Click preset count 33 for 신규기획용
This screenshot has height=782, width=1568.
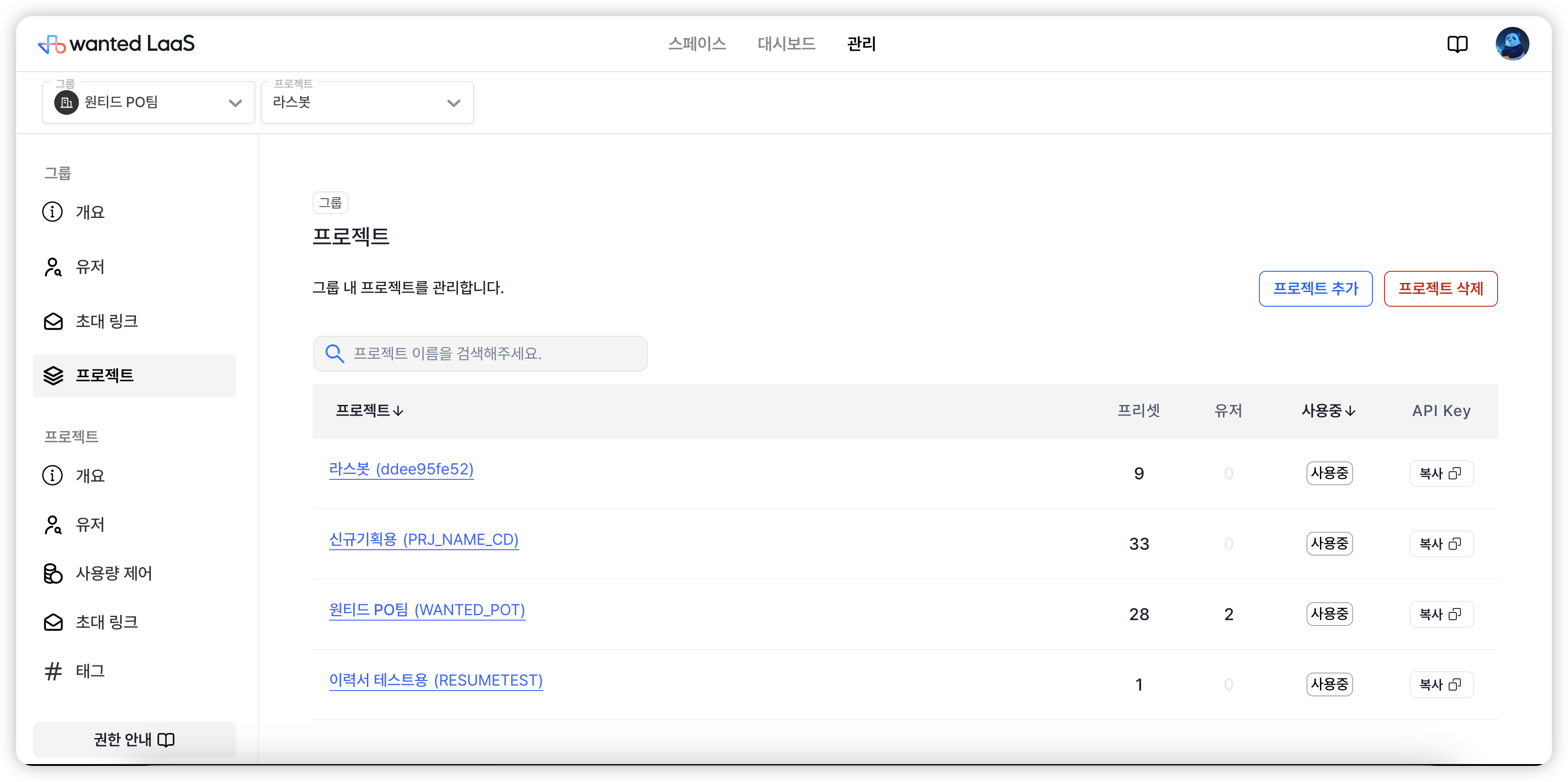[x=1139, y=544]
